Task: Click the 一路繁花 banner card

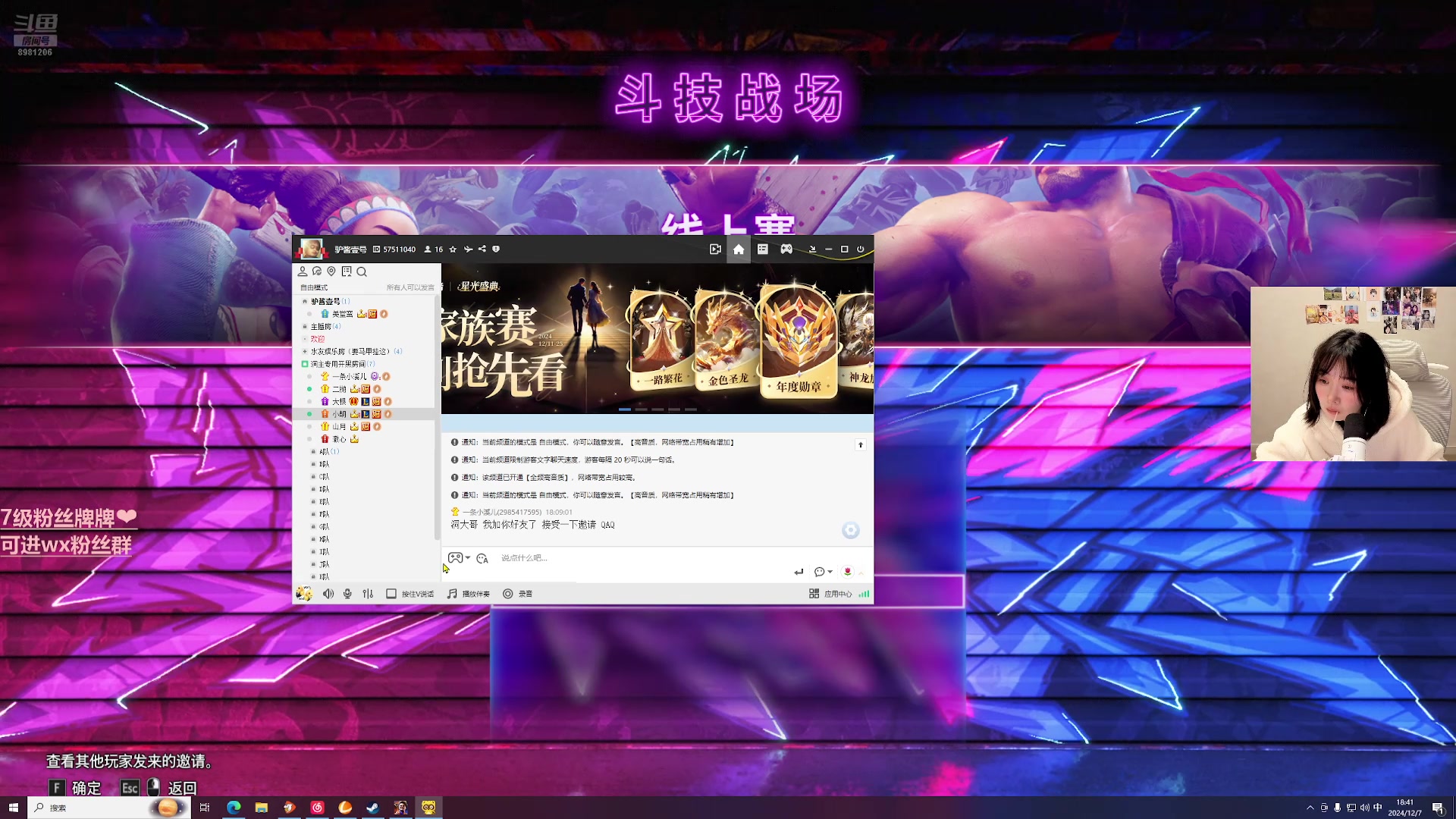Action: (x=662, y=340)
